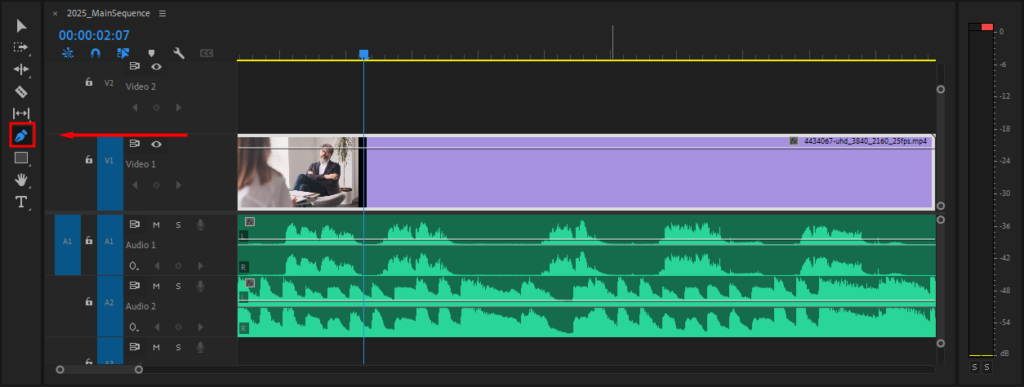Open Audio 2 show keyframes menu
This screenshot has height=387, width=1024.
point(135,326)
